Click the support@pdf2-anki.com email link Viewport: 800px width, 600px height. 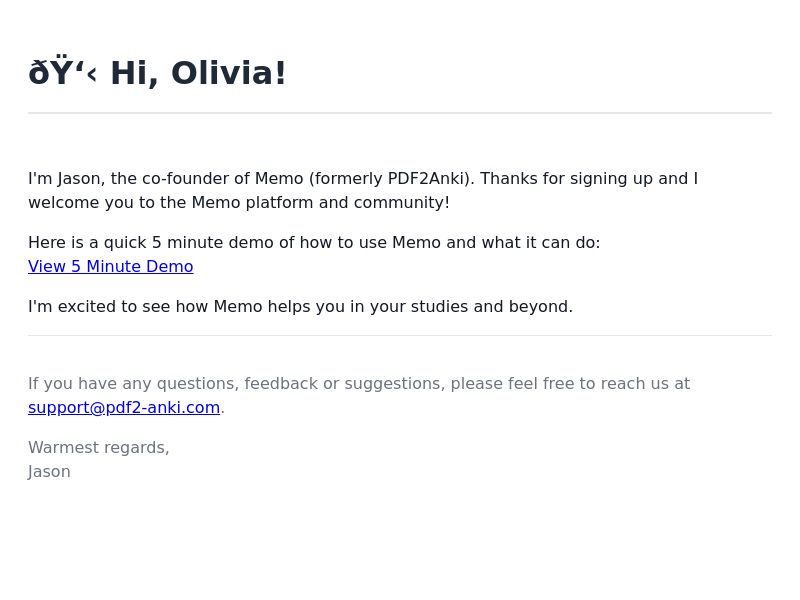click(124, 408)
